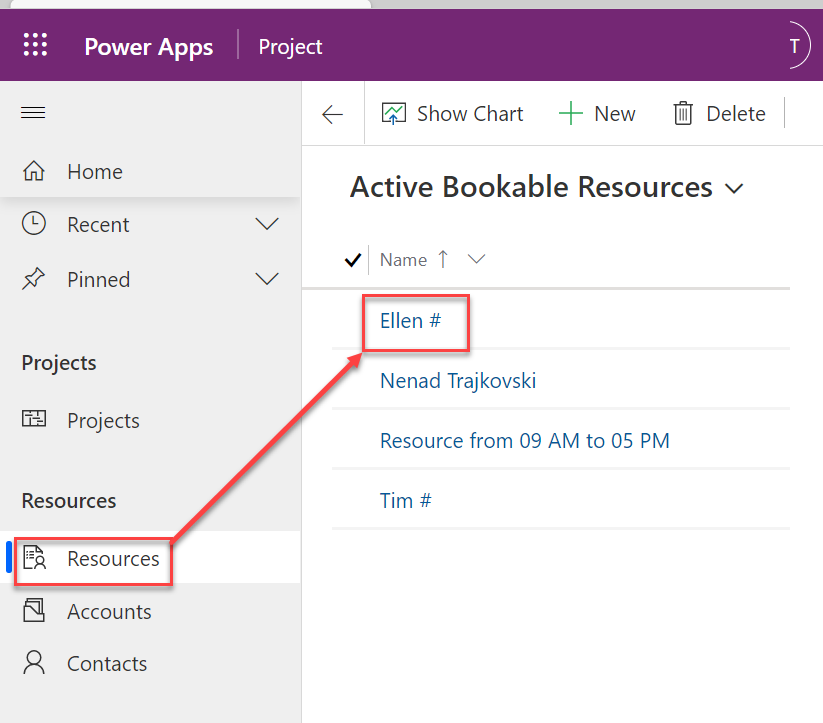
Task: Open Contacts in the sidebar
Action: coord(106,664)
